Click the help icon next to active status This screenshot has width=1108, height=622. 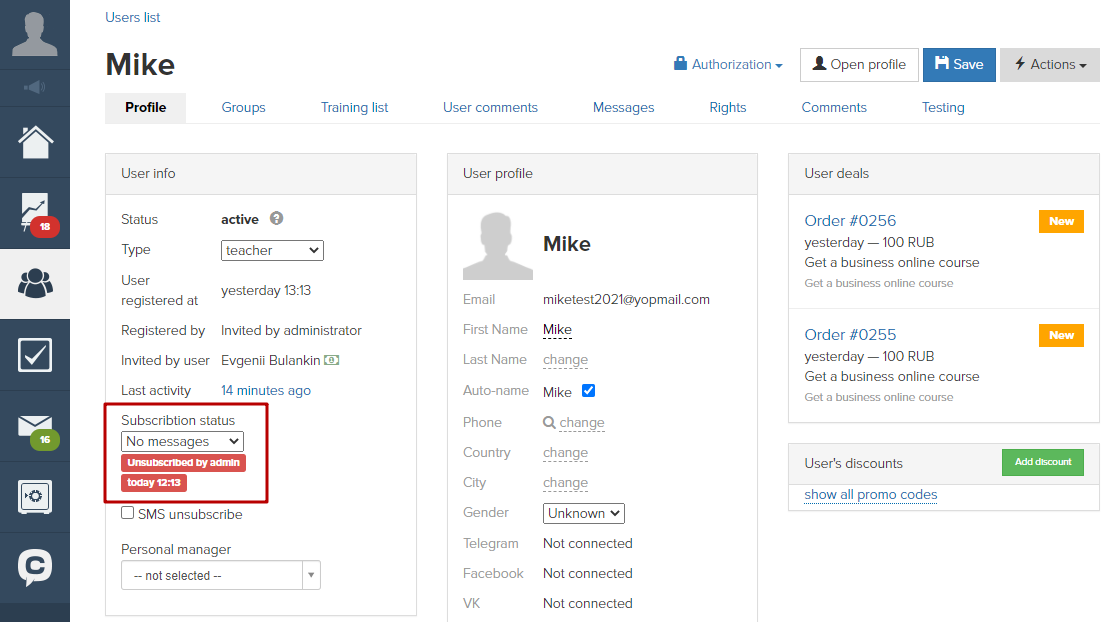click(276, 218)
